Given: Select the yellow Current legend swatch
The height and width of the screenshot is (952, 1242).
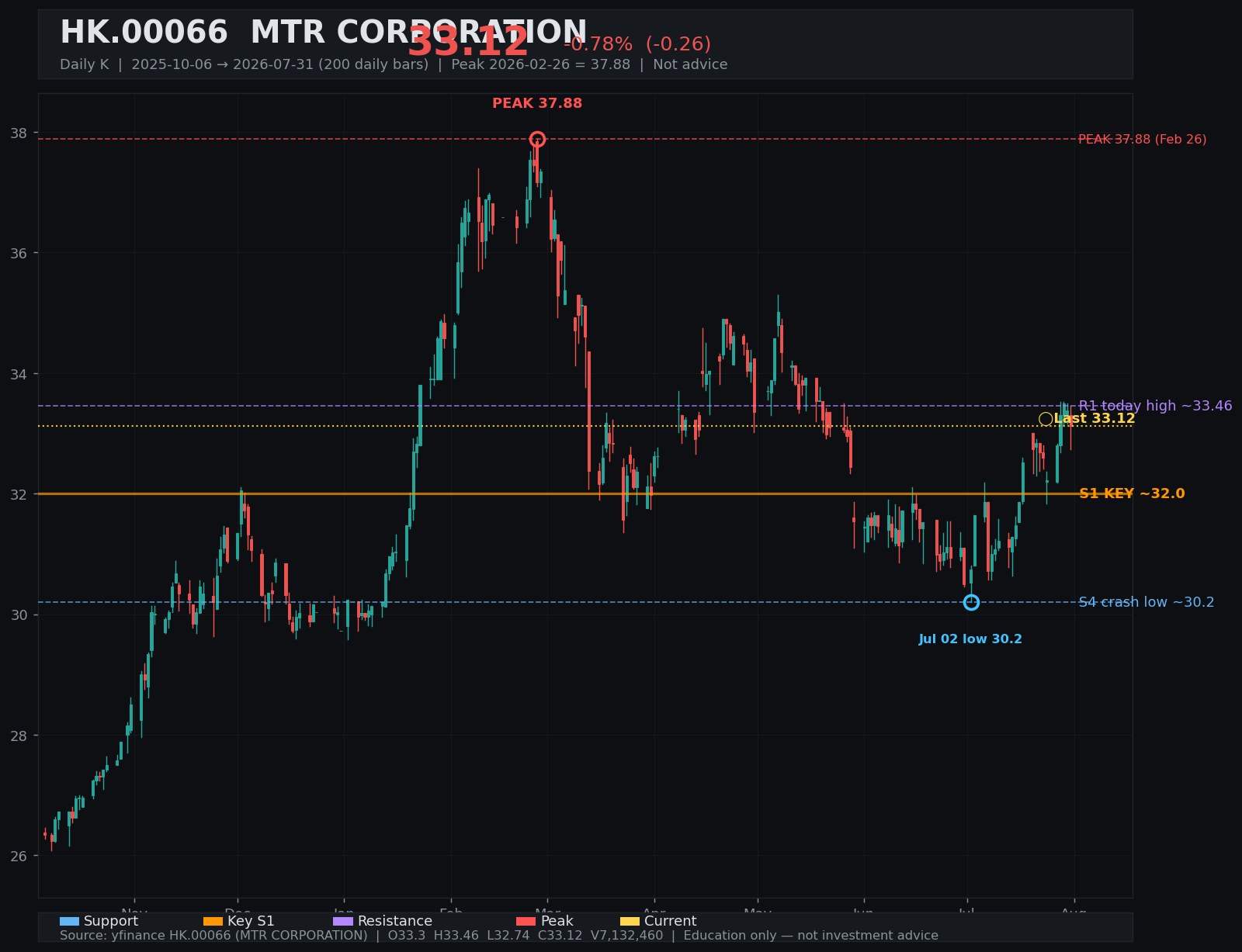Looking at the screenshot, I should coord(630,922).
